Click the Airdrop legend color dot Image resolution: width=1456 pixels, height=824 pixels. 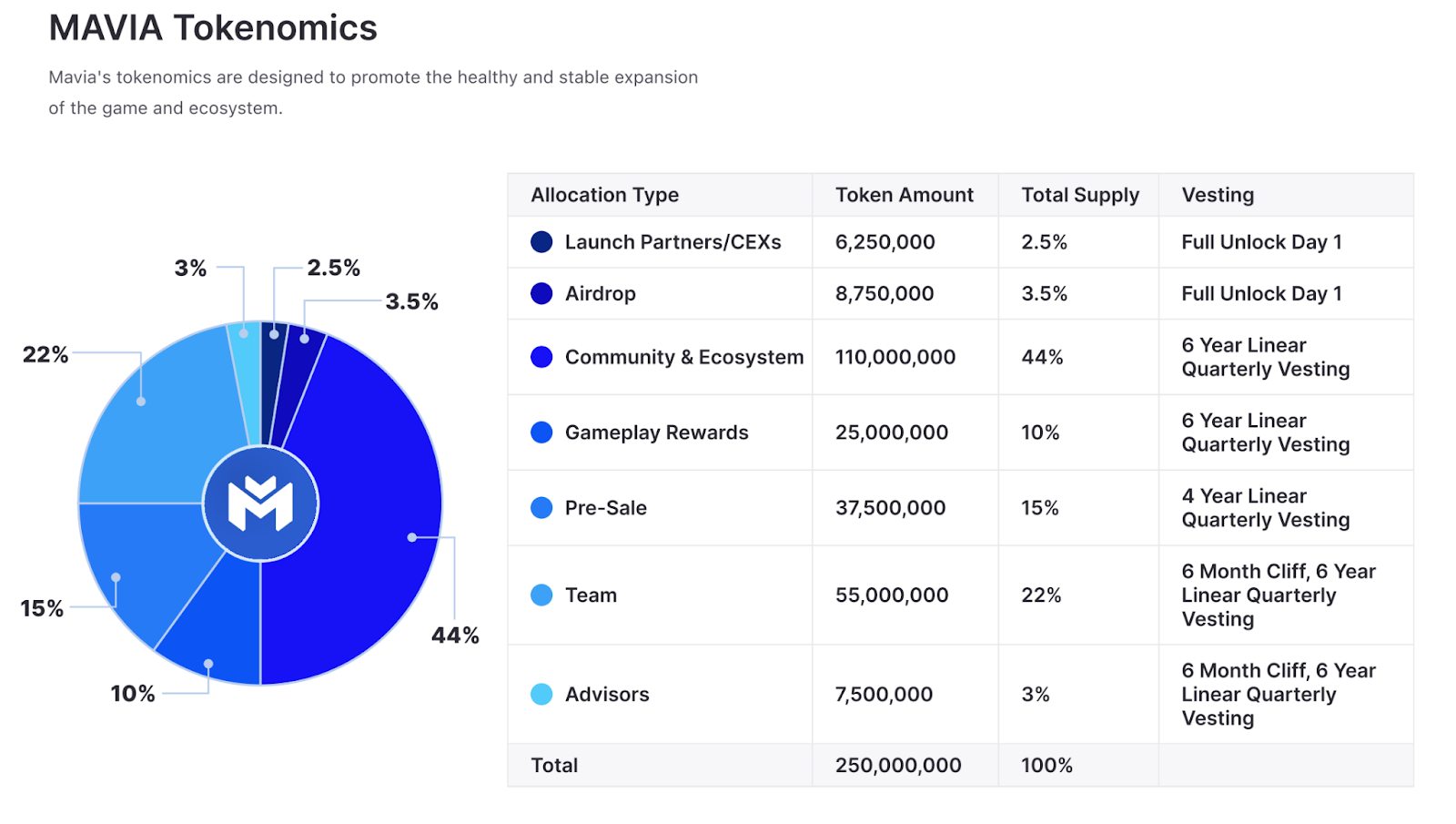[x=541, y=293]
